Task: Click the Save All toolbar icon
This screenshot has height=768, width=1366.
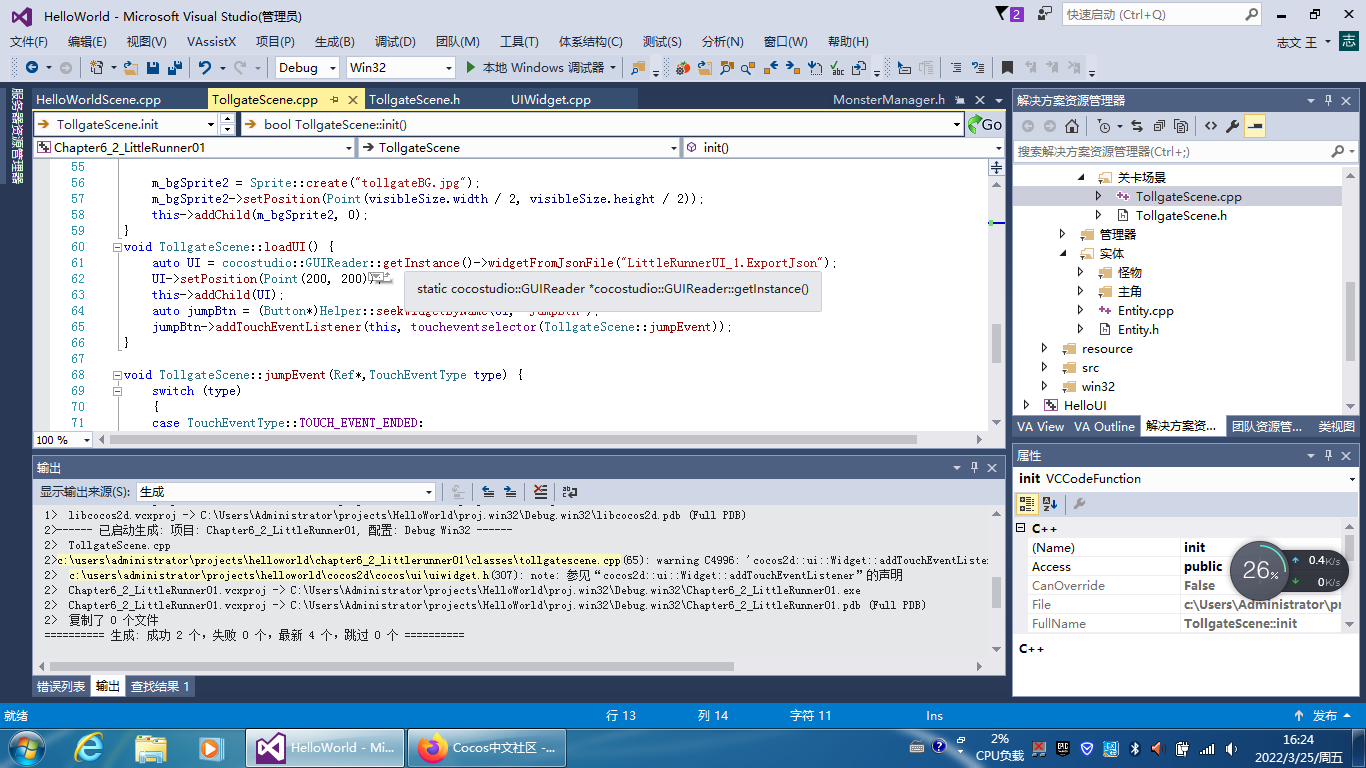Action: 174,68
